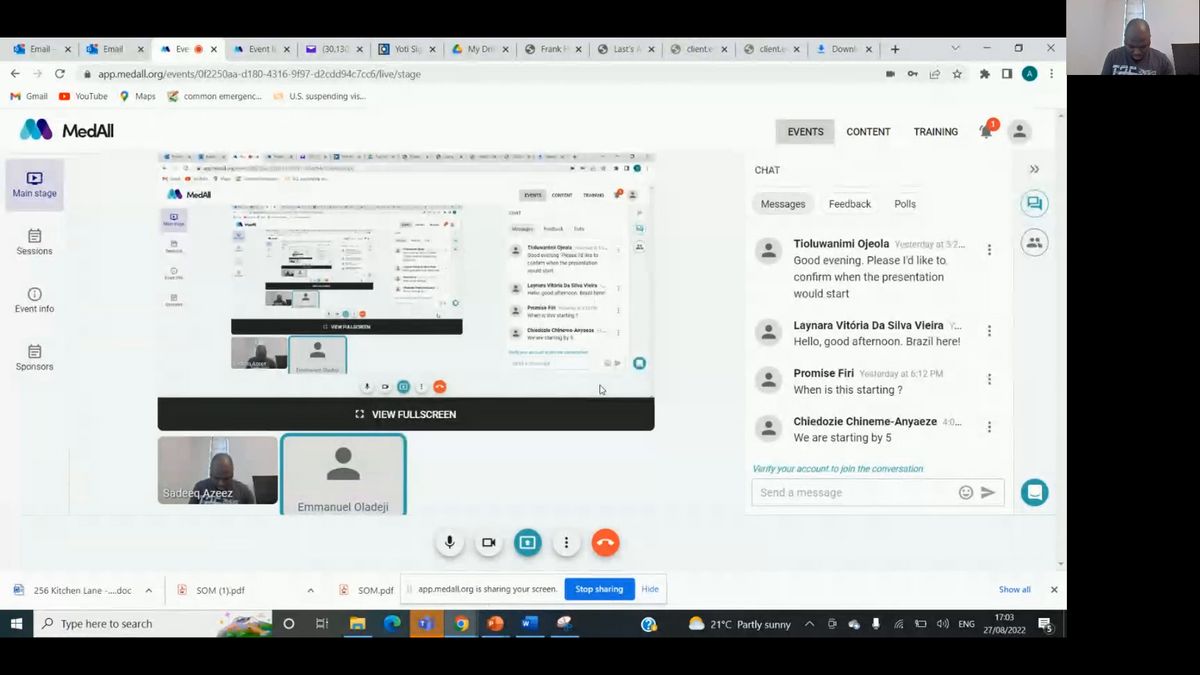Open the user profile avatar menu
The width and height of the screenshot is (1200, 675).
point(1019,131)
